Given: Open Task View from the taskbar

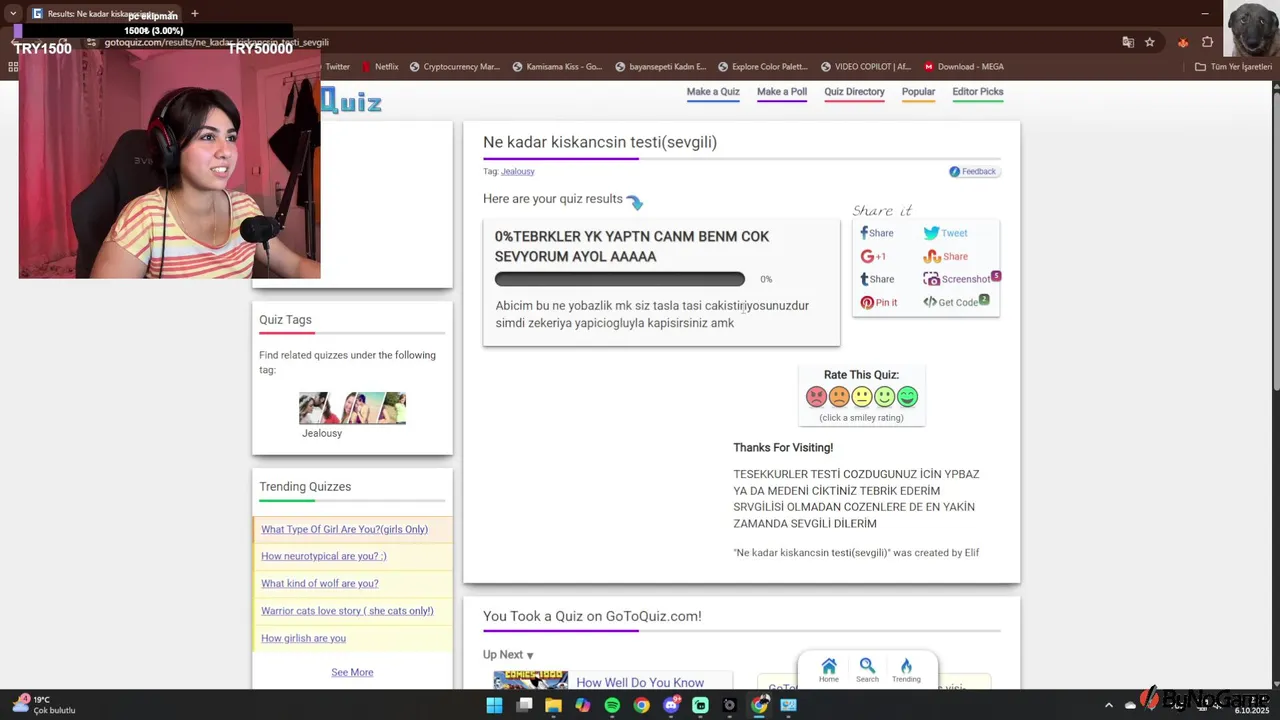Looking at the screenshot, I should click(524, 705).
